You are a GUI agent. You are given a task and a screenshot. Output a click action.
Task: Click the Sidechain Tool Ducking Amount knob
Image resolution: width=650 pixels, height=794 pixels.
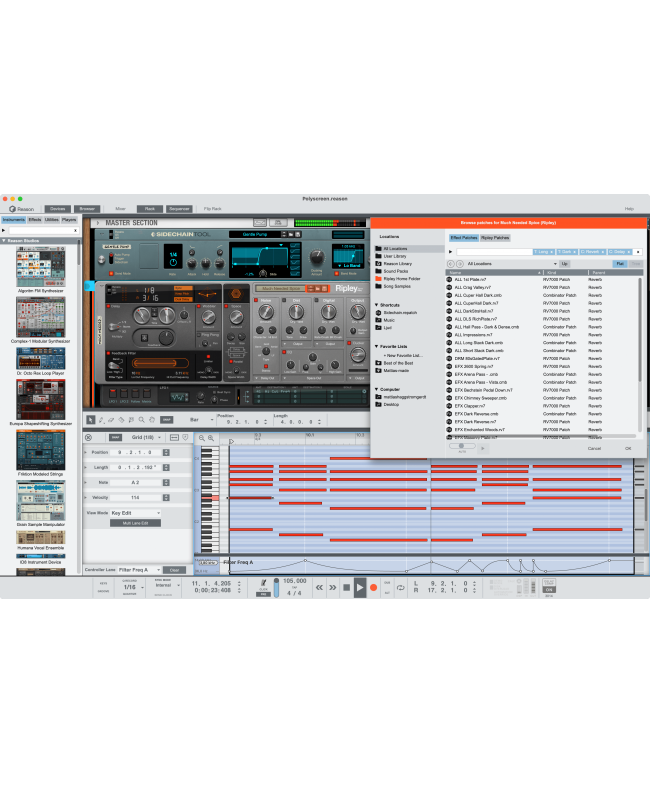pyautogui.click(x=317, y=256)
